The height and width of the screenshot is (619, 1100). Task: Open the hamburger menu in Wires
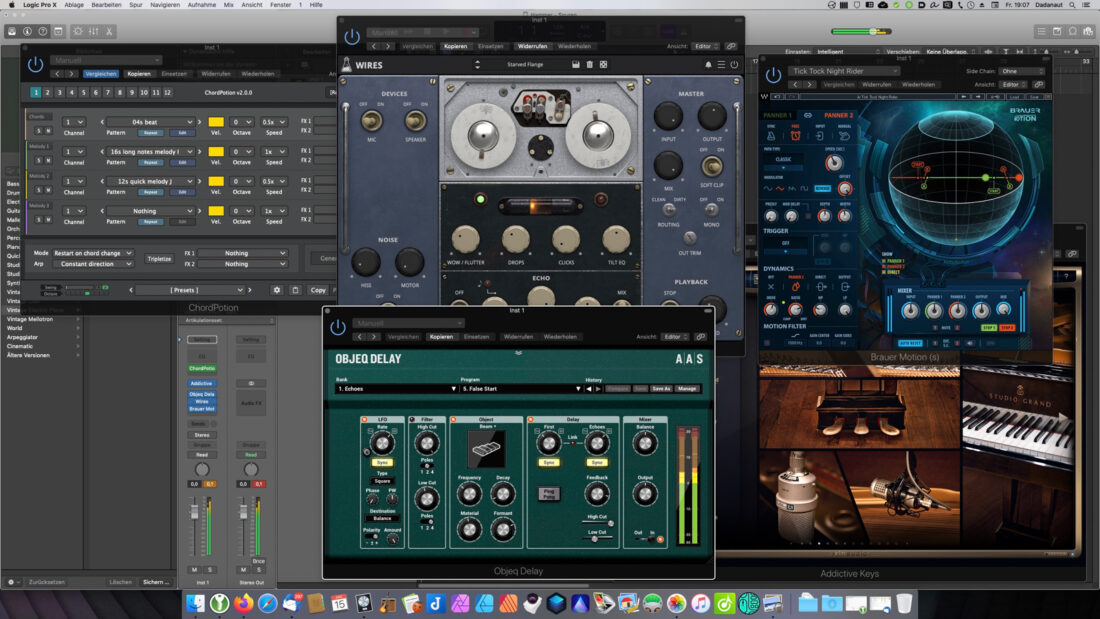[721, 65]
